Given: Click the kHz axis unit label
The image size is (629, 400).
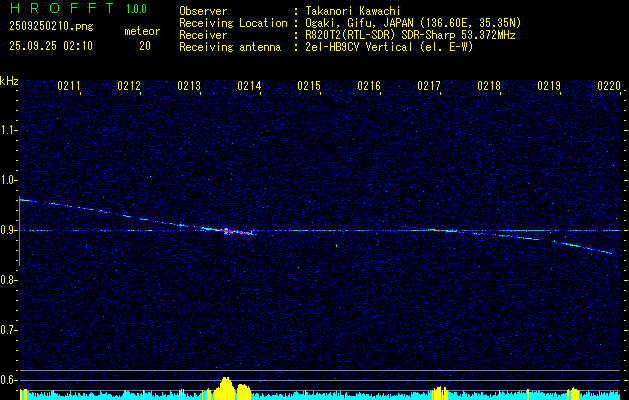Looking at the screenshot, I should tap(9, 81).
